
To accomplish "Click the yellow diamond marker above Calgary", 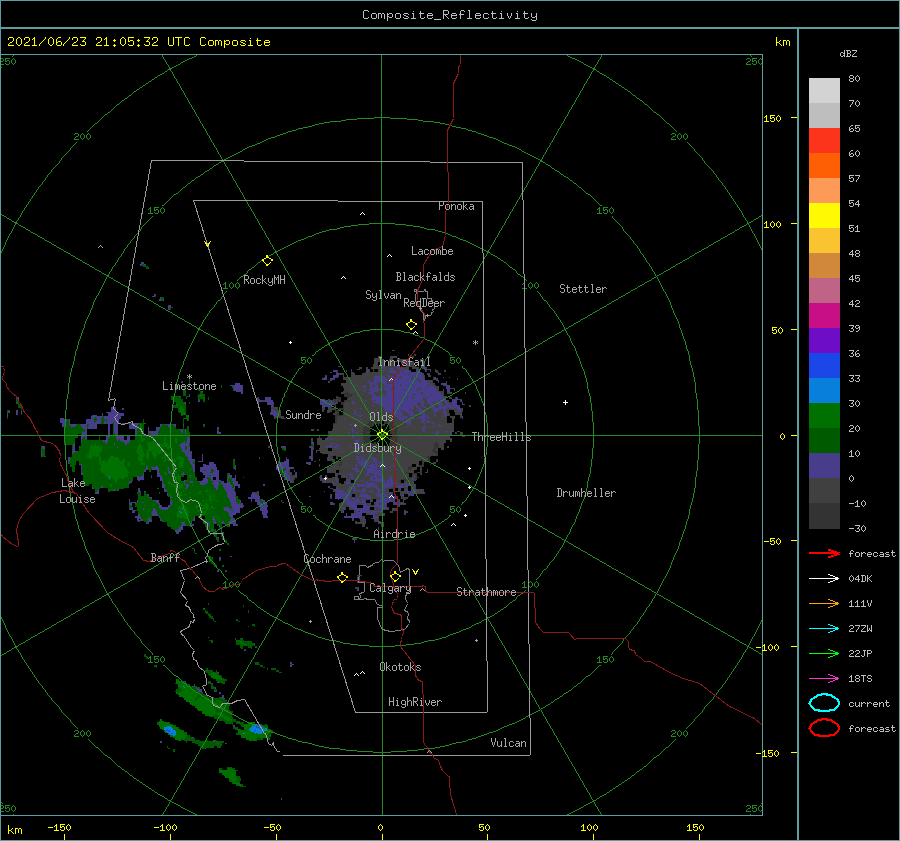I will tap(395, 576).
